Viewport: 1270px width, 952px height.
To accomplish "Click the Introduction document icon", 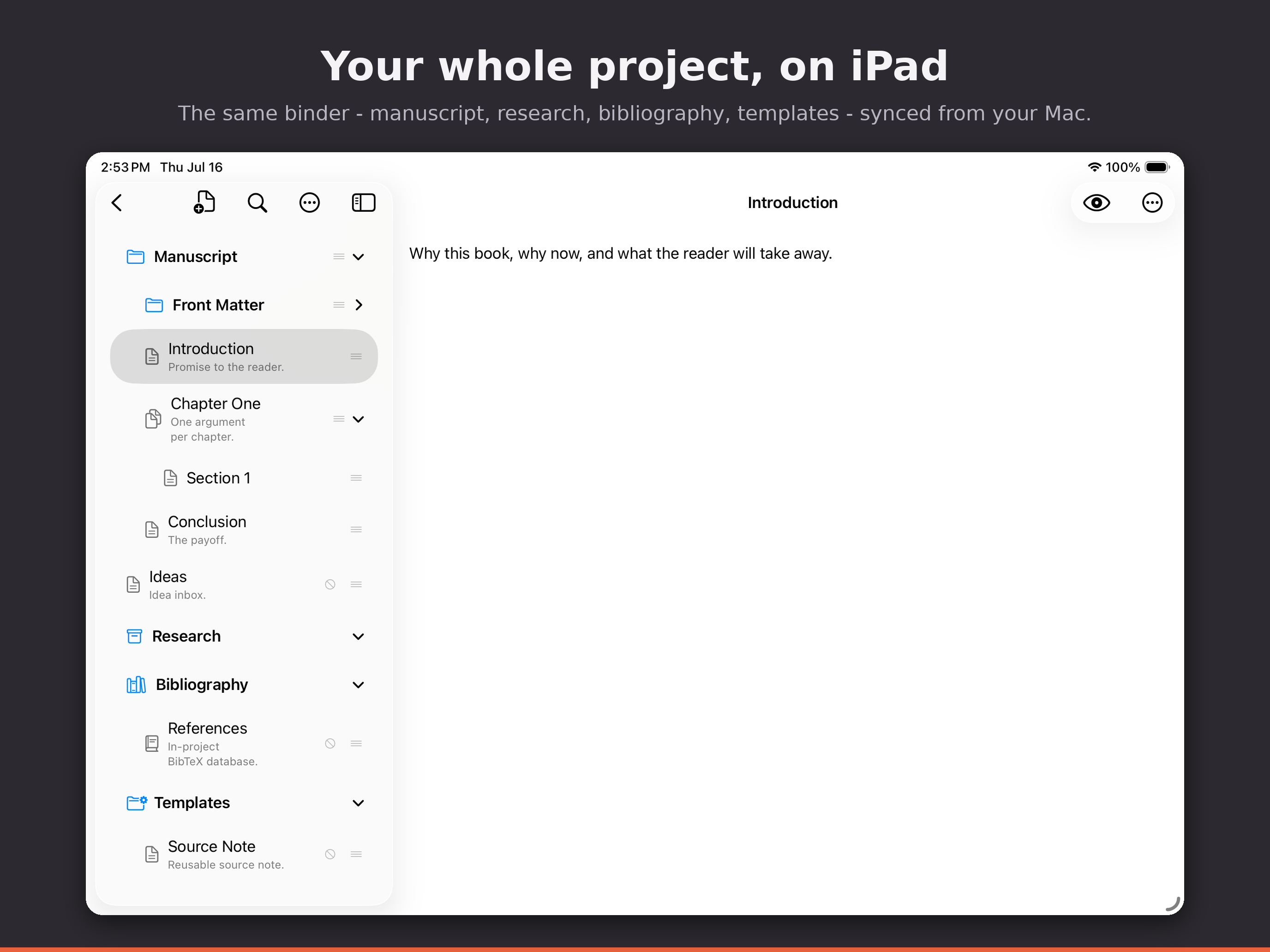I will 151,357.
